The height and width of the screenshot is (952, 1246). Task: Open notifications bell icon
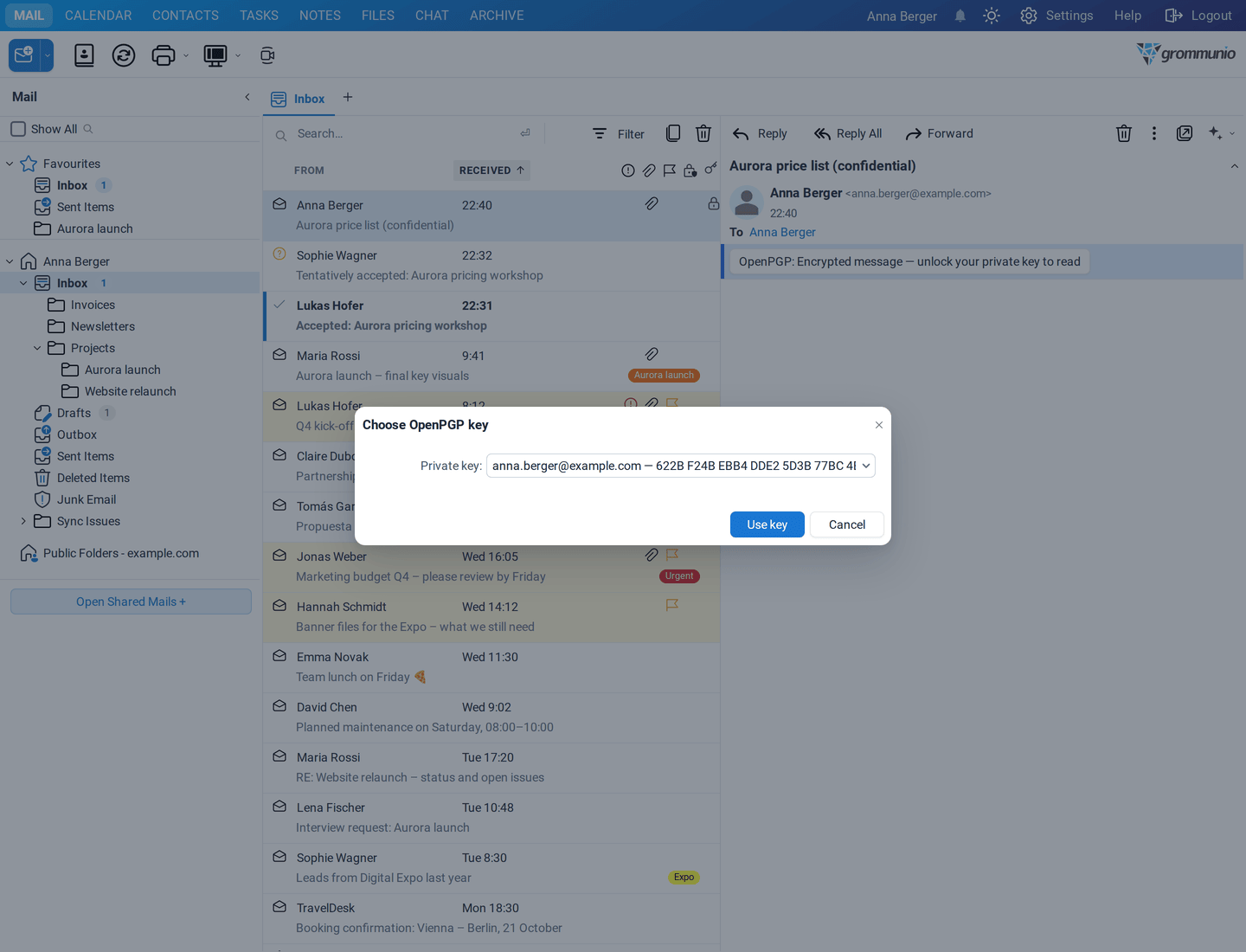[960, 16]
